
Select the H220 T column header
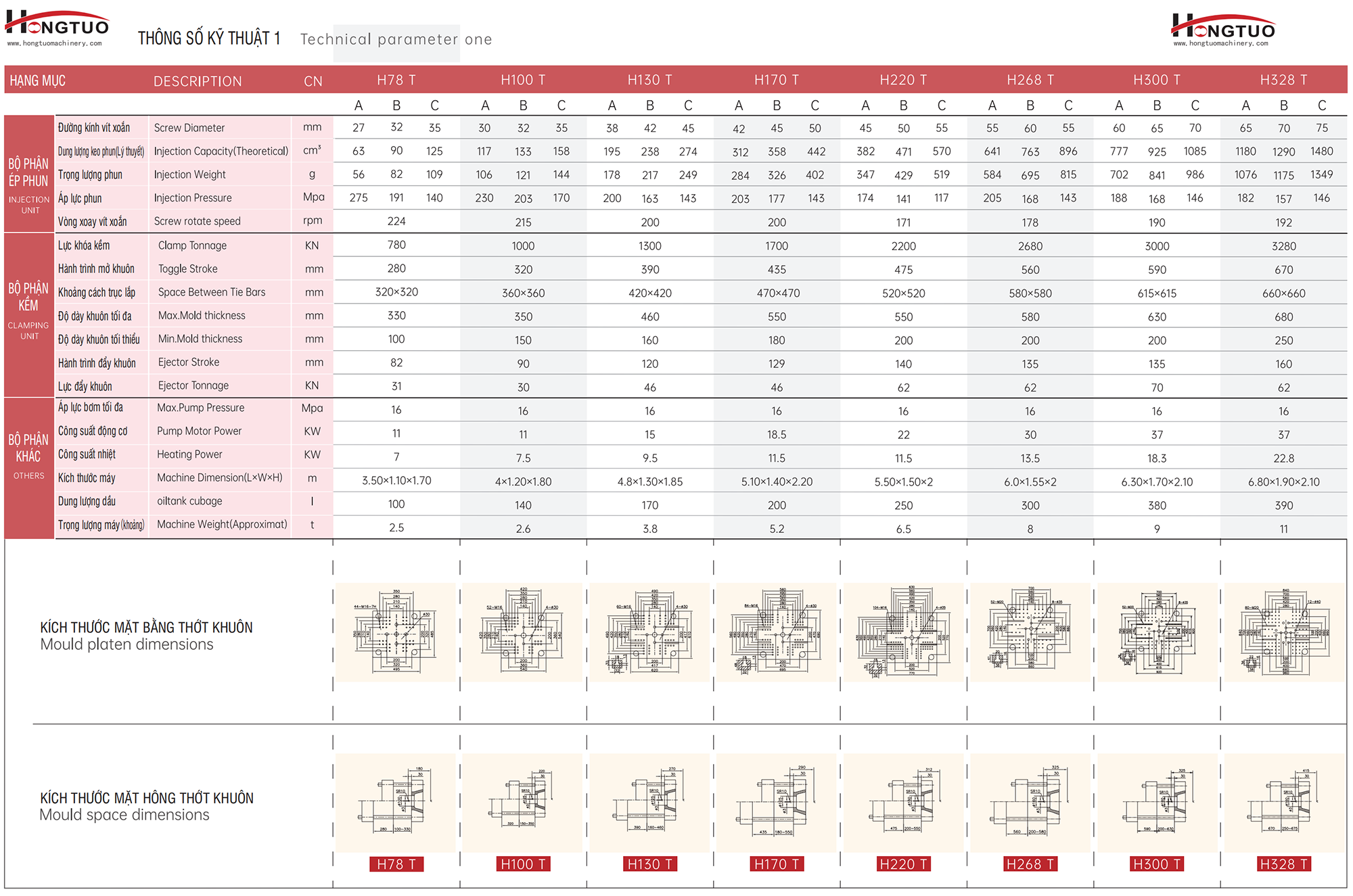[903, 80]
